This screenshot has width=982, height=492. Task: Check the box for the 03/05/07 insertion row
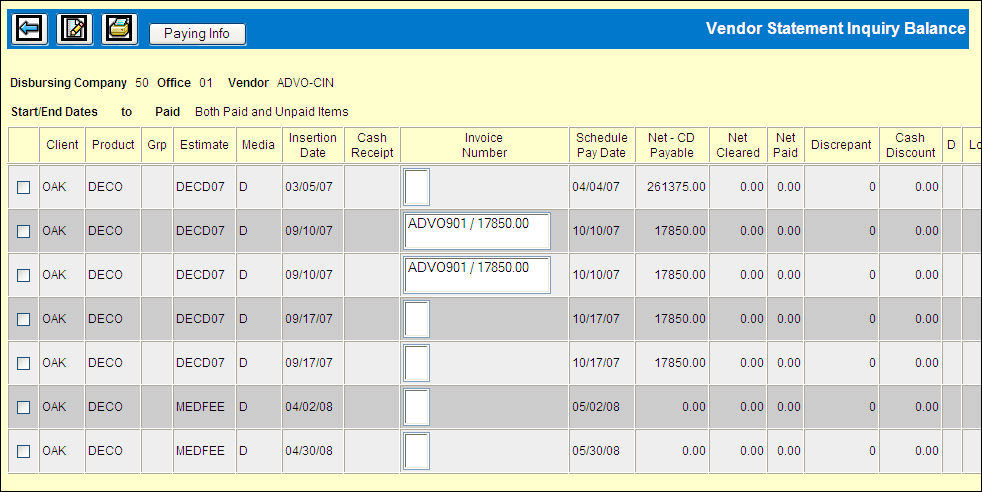point(23,187)
